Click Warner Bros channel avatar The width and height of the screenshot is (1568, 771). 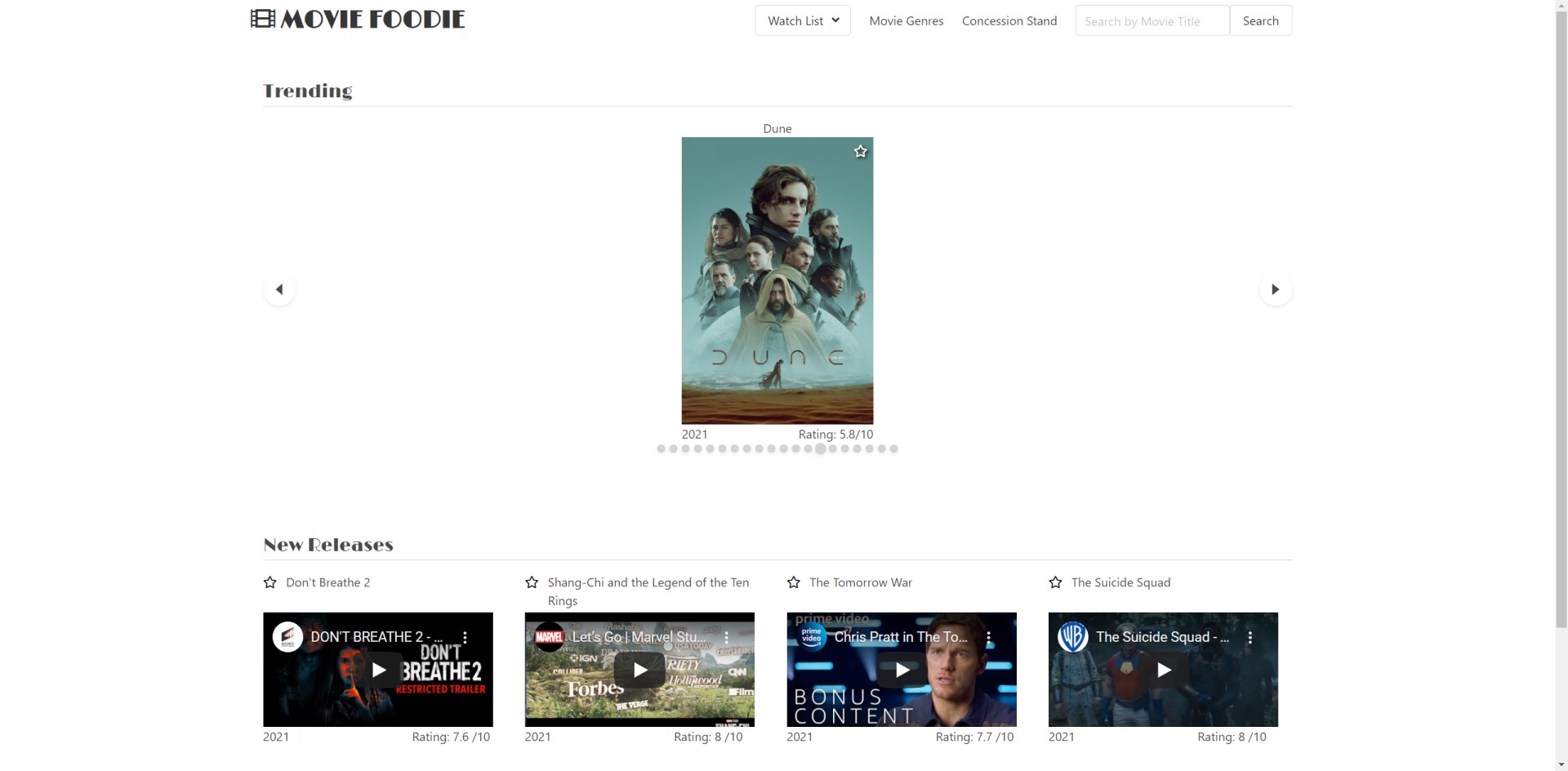click(1073, 637)
